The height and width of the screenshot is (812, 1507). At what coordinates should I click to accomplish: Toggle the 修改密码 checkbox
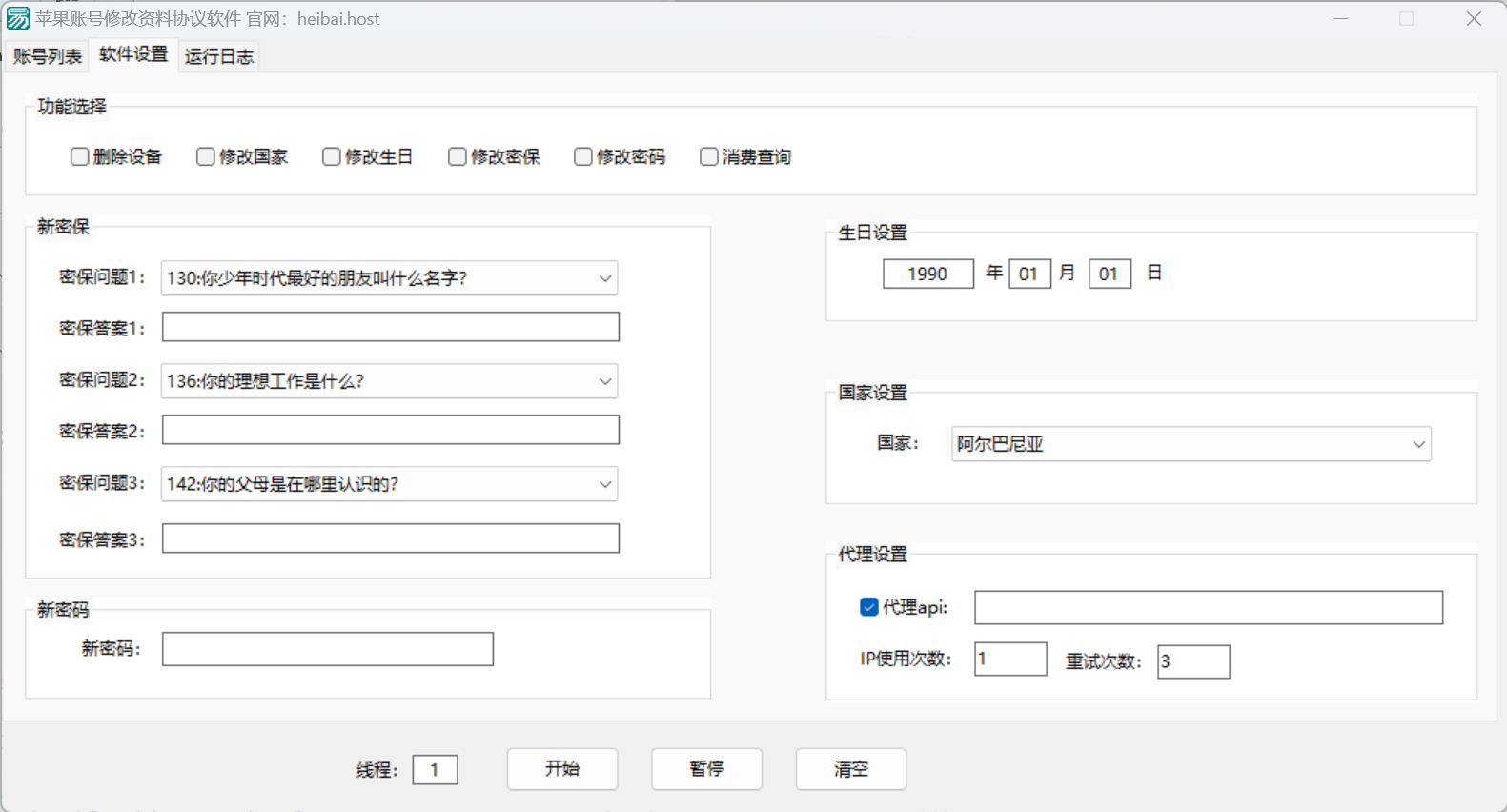pyautogui.click(x=583, y=156)
